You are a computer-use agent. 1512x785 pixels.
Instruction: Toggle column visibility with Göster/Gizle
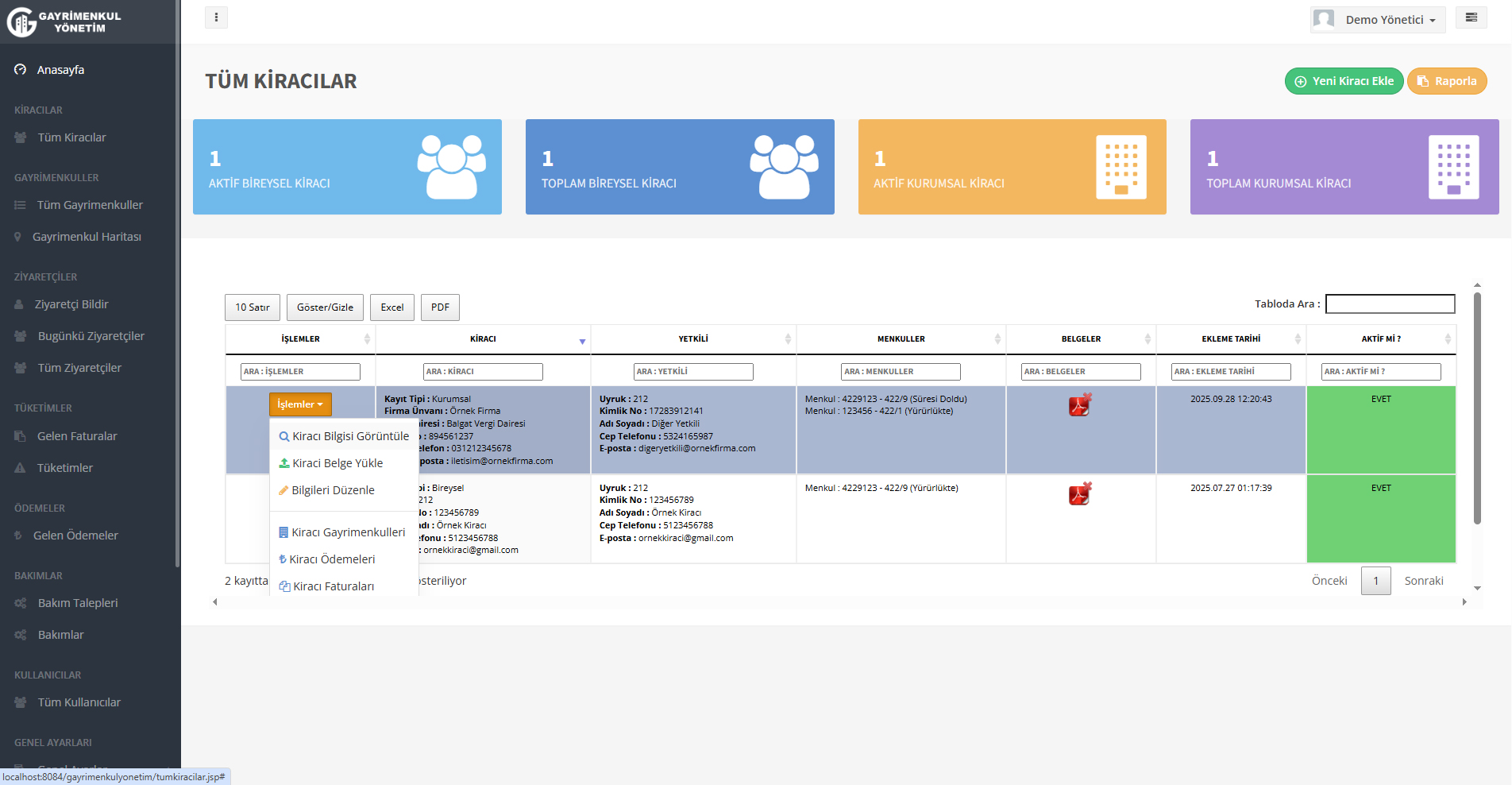(325, 307)
